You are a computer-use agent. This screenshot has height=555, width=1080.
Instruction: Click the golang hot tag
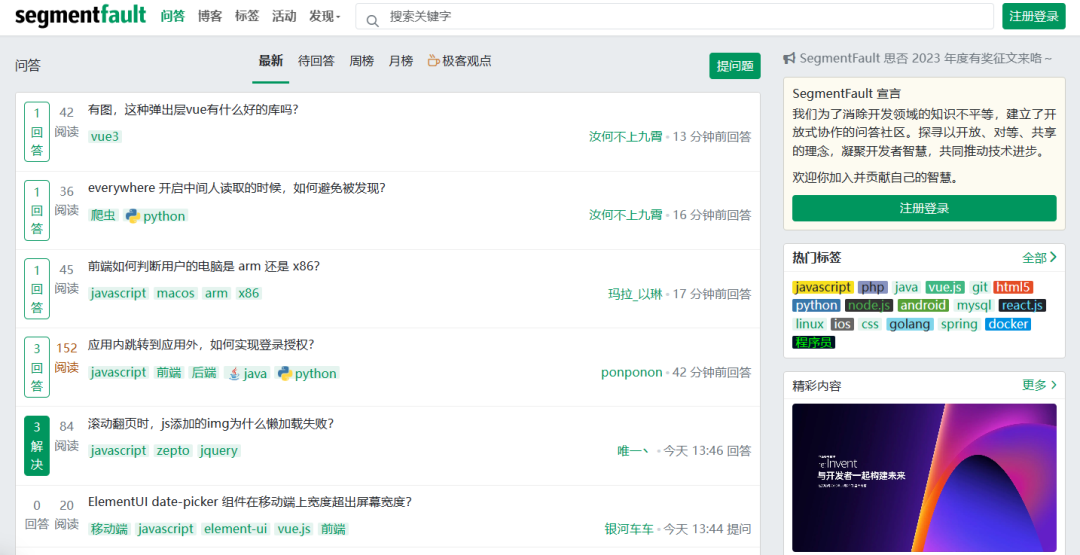pos(910,324)
